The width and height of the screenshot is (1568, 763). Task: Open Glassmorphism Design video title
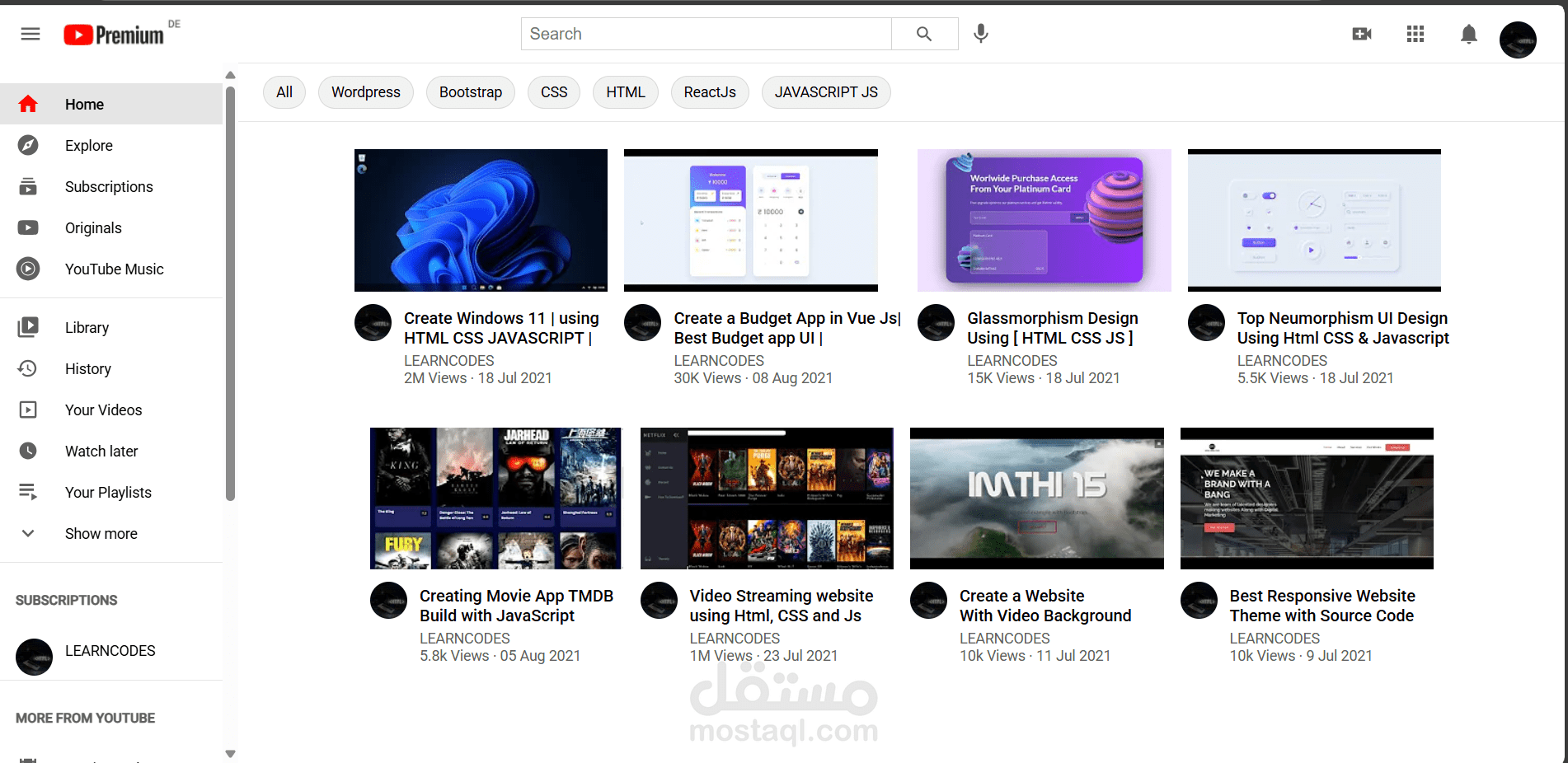(1053, 328)
